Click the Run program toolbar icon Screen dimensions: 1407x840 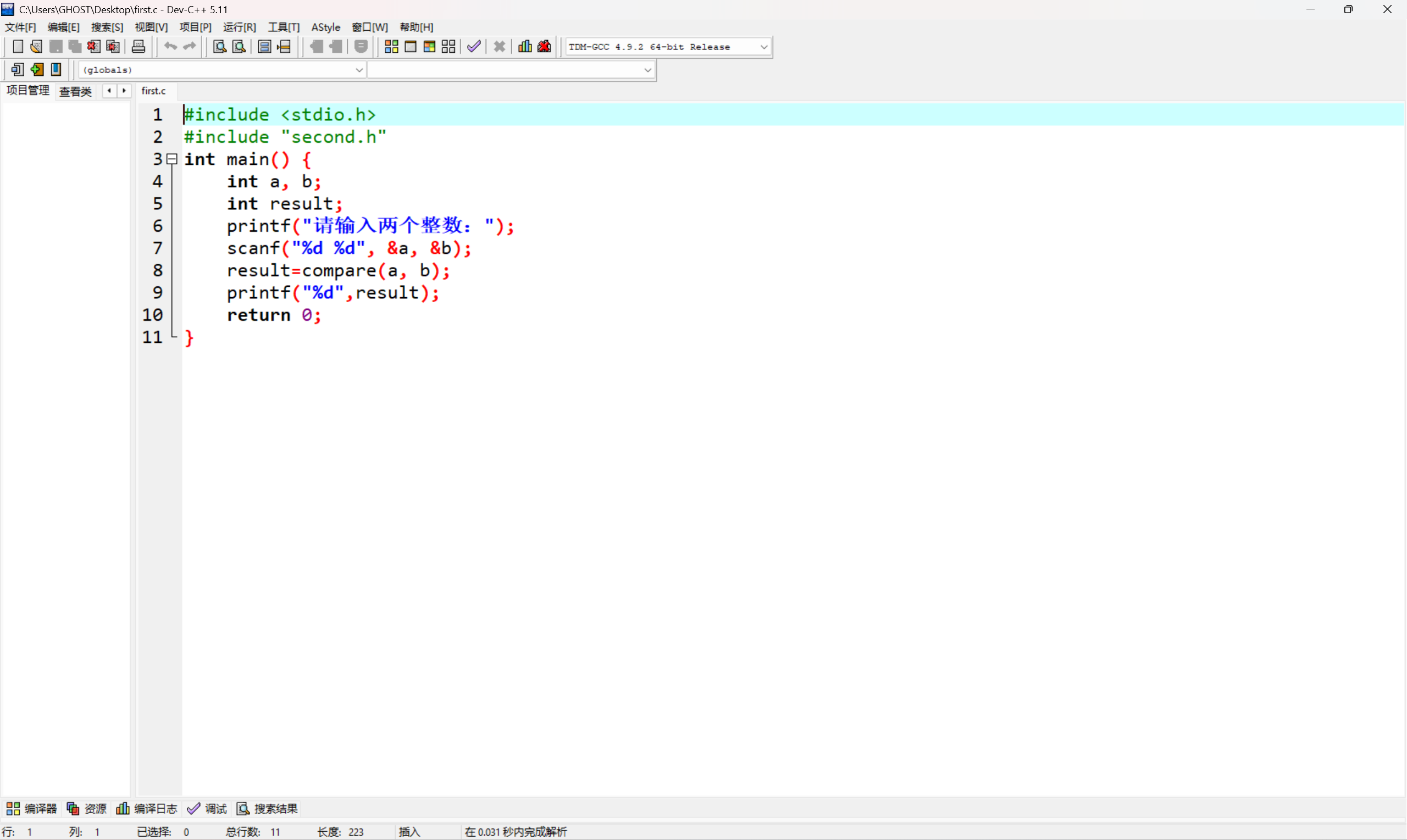point(411,46)
